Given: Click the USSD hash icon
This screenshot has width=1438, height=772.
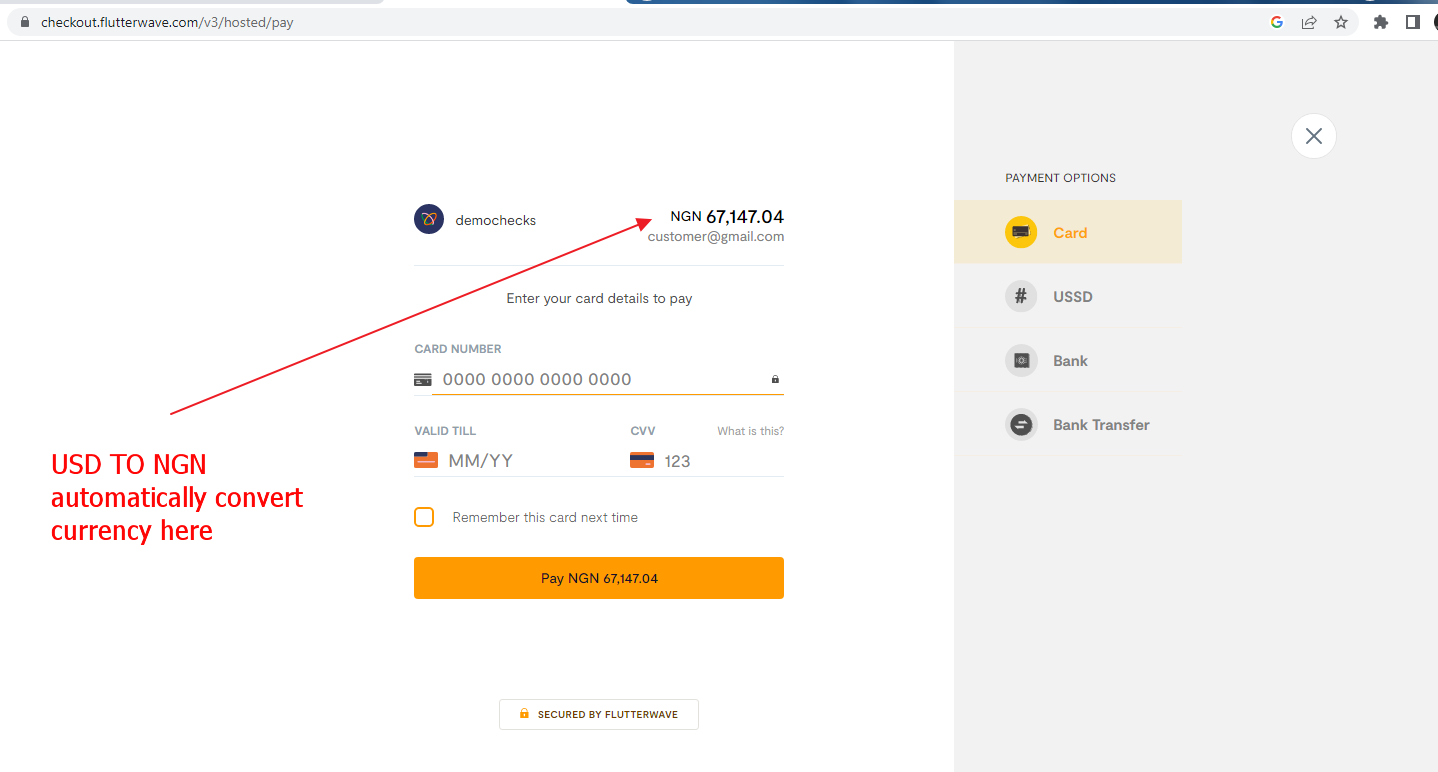Looking at the screenshot, I should [1021, 296].
